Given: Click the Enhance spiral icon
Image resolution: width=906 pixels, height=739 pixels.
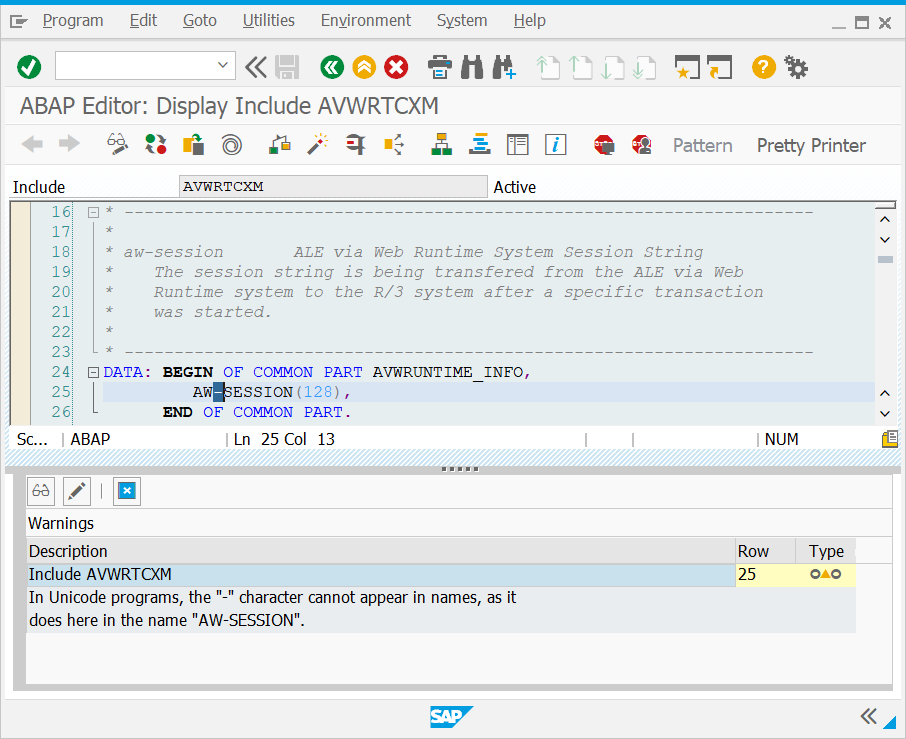Looking at the screenshot, I should coord(232,144).
